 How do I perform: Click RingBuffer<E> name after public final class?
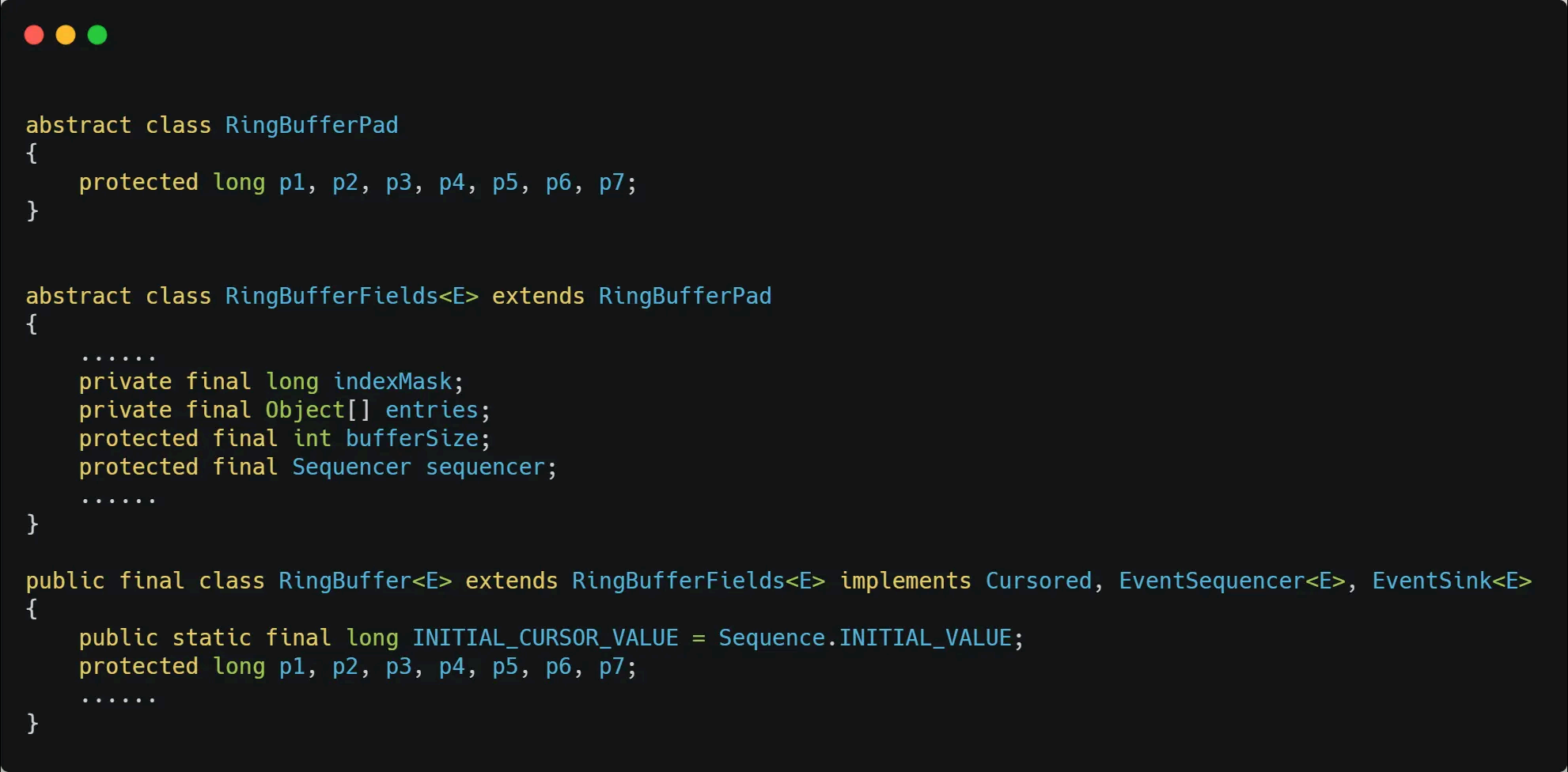tap(365, 581)
